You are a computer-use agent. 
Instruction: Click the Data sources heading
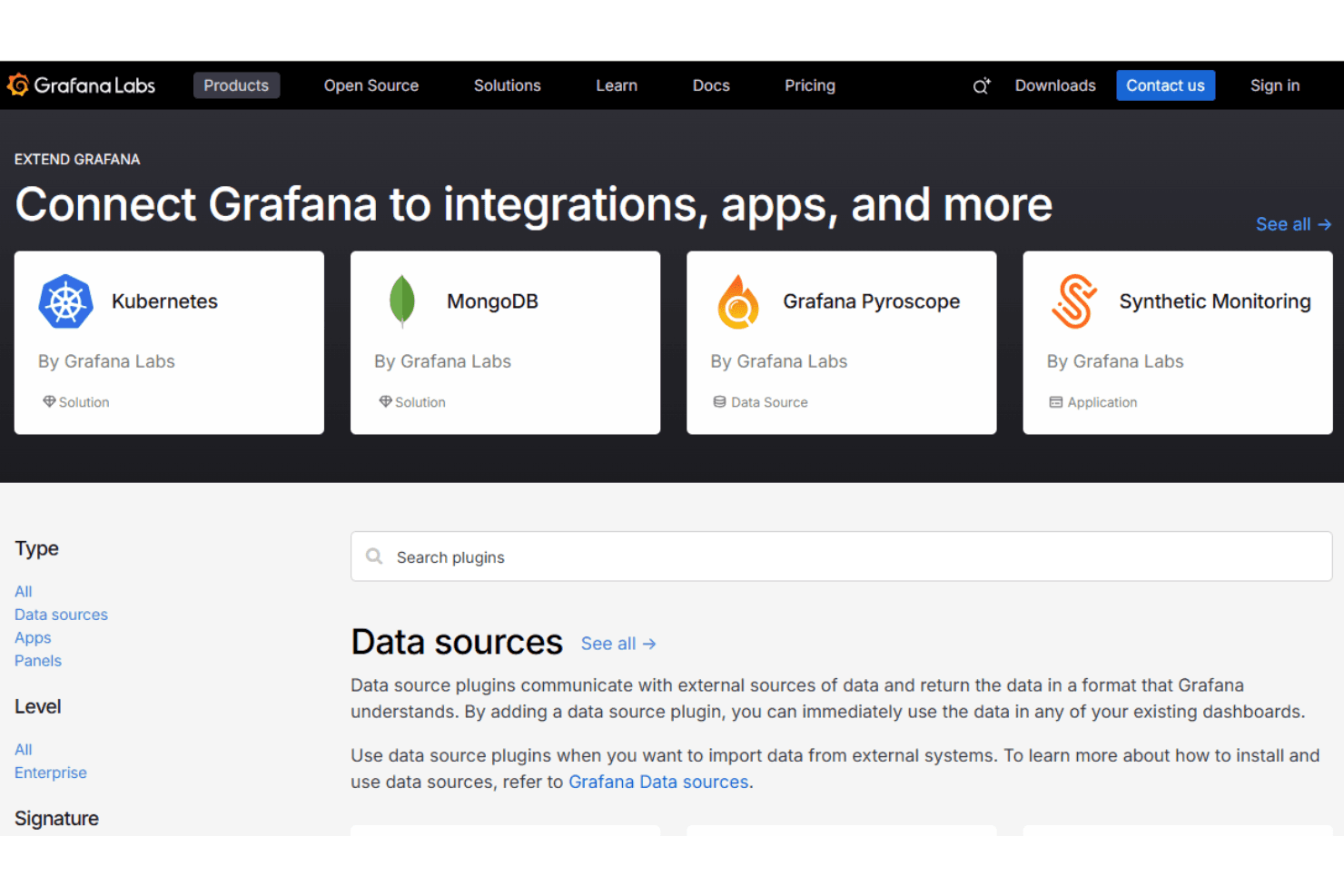(x=457, y=642)
